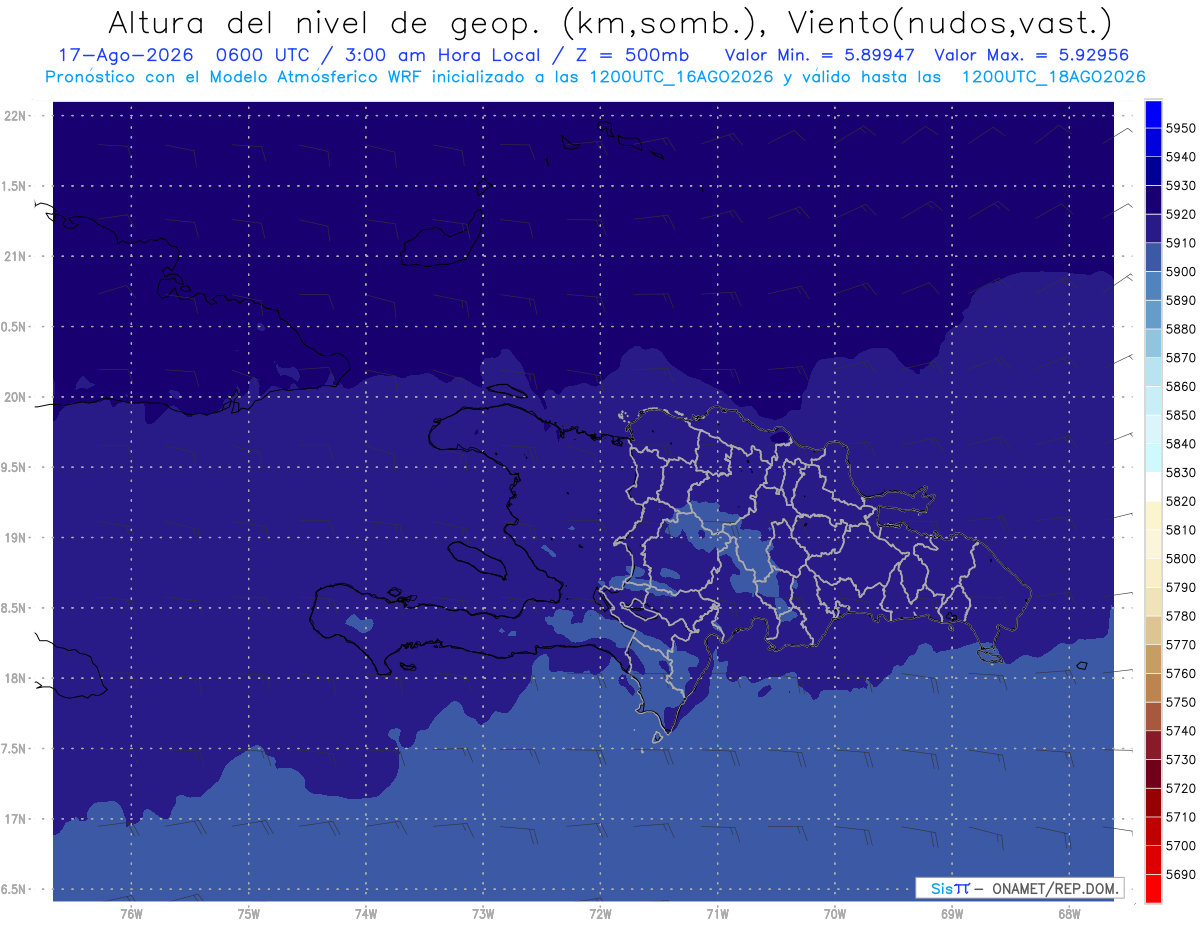Screen dimensions: 1200x927
Task: Click the map title 'Altura del nivel de geop.'
Action: (323, 22)
